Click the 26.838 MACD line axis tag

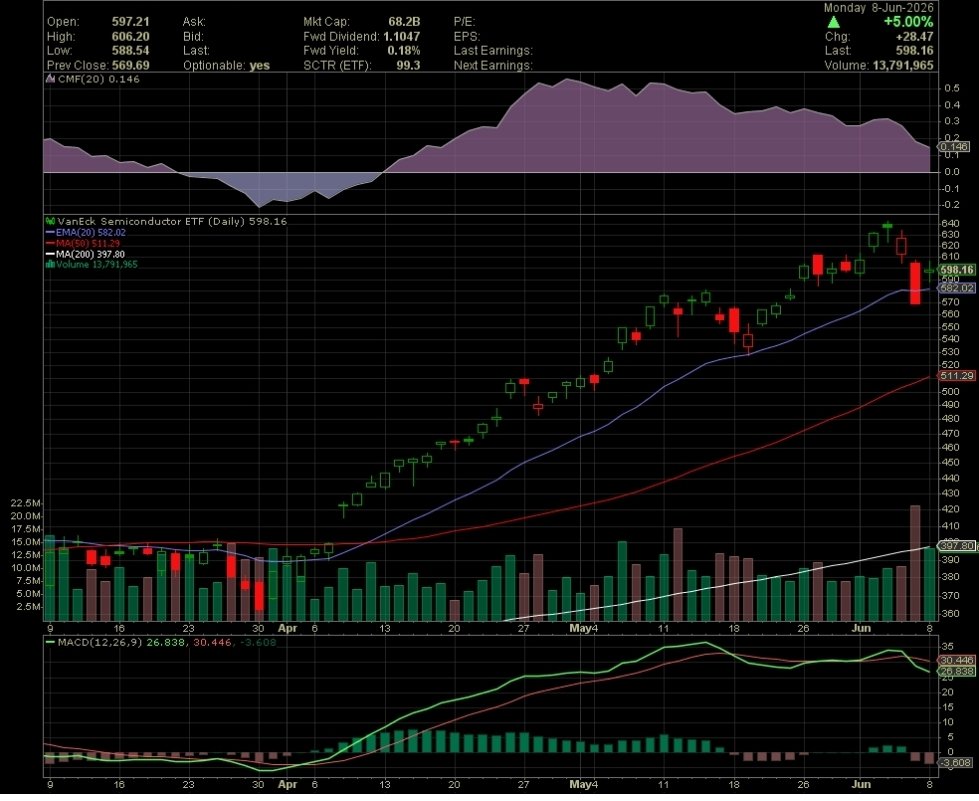(x=956, y=671)
